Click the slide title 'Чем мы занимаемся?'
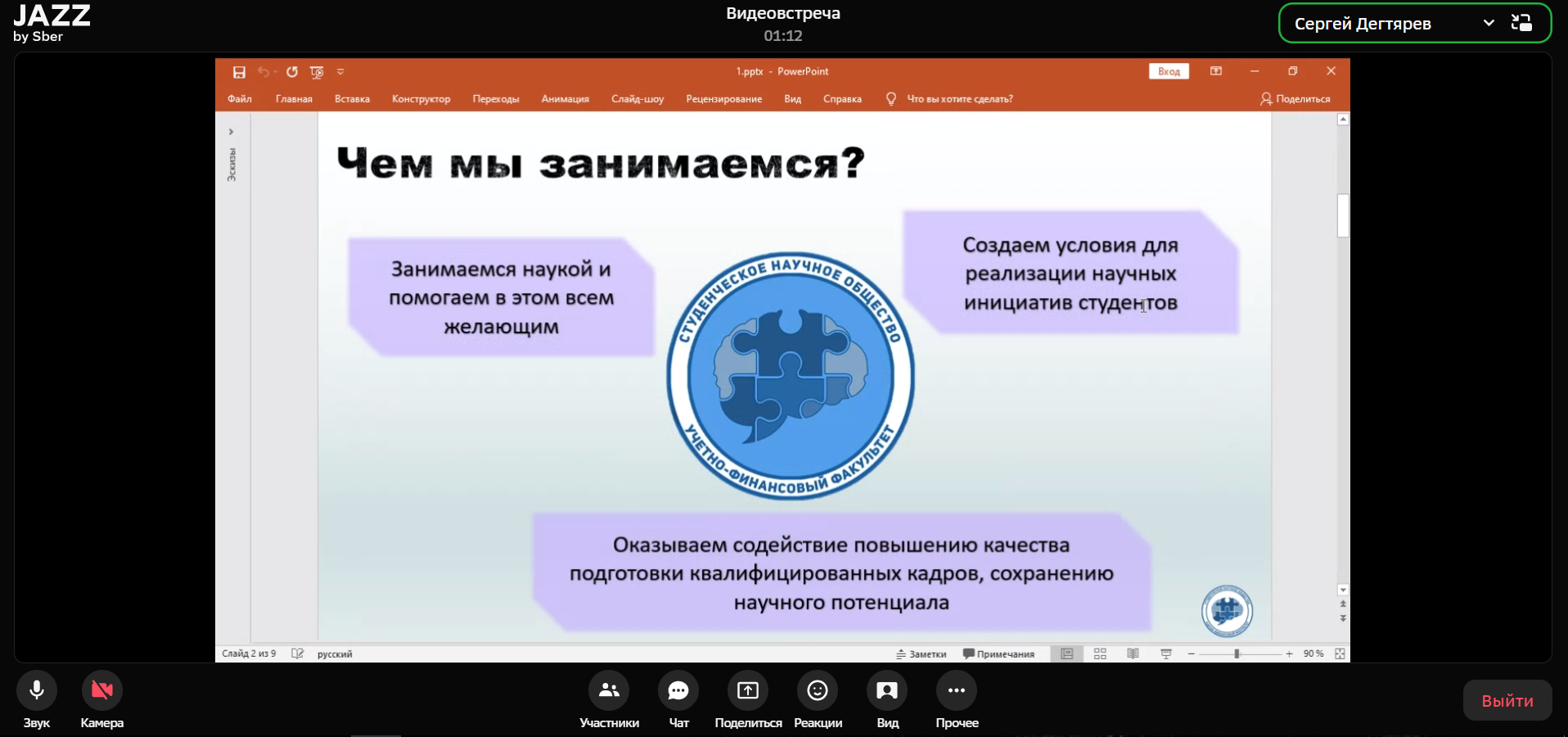Image resolution: width=1568 pixels, height=737 pixels. 601,163
